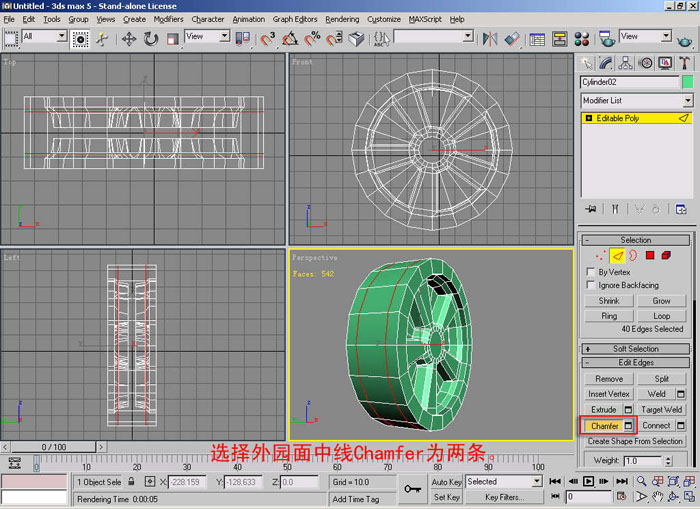Viewport: 700px width, 509px height.
Task: Open the Graph Editors menu
Action: 295,19
